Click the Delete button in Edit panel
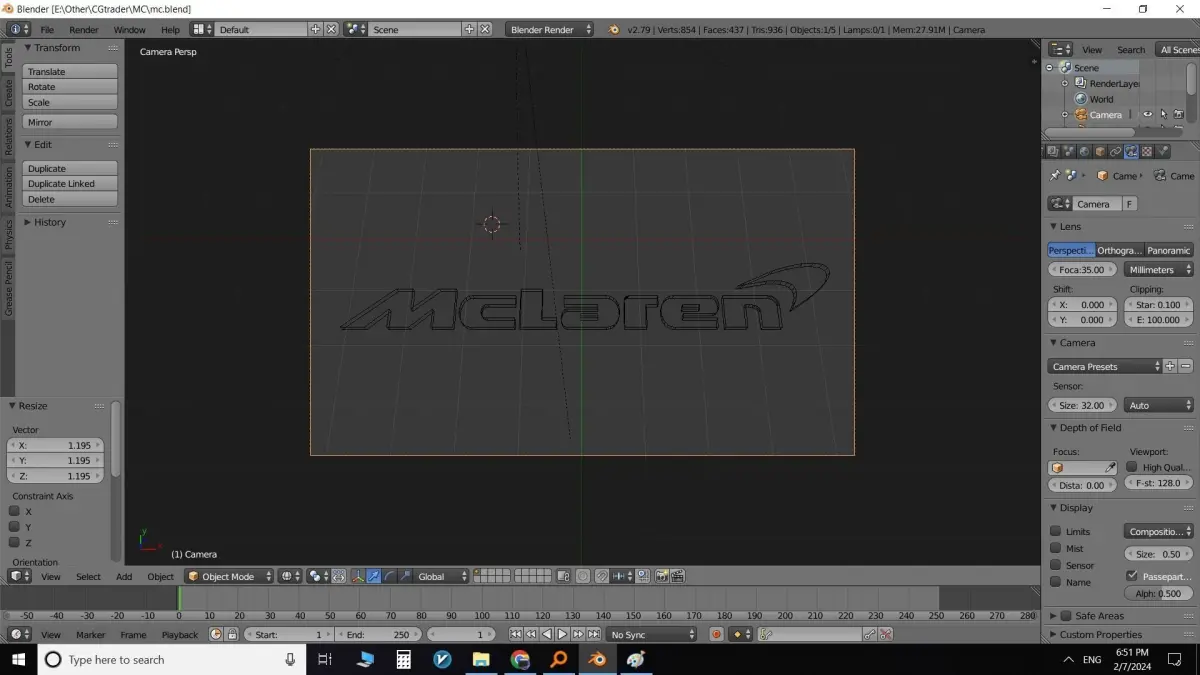The width and height of the screenshot is (1200, 675). [x=70, y=199]
